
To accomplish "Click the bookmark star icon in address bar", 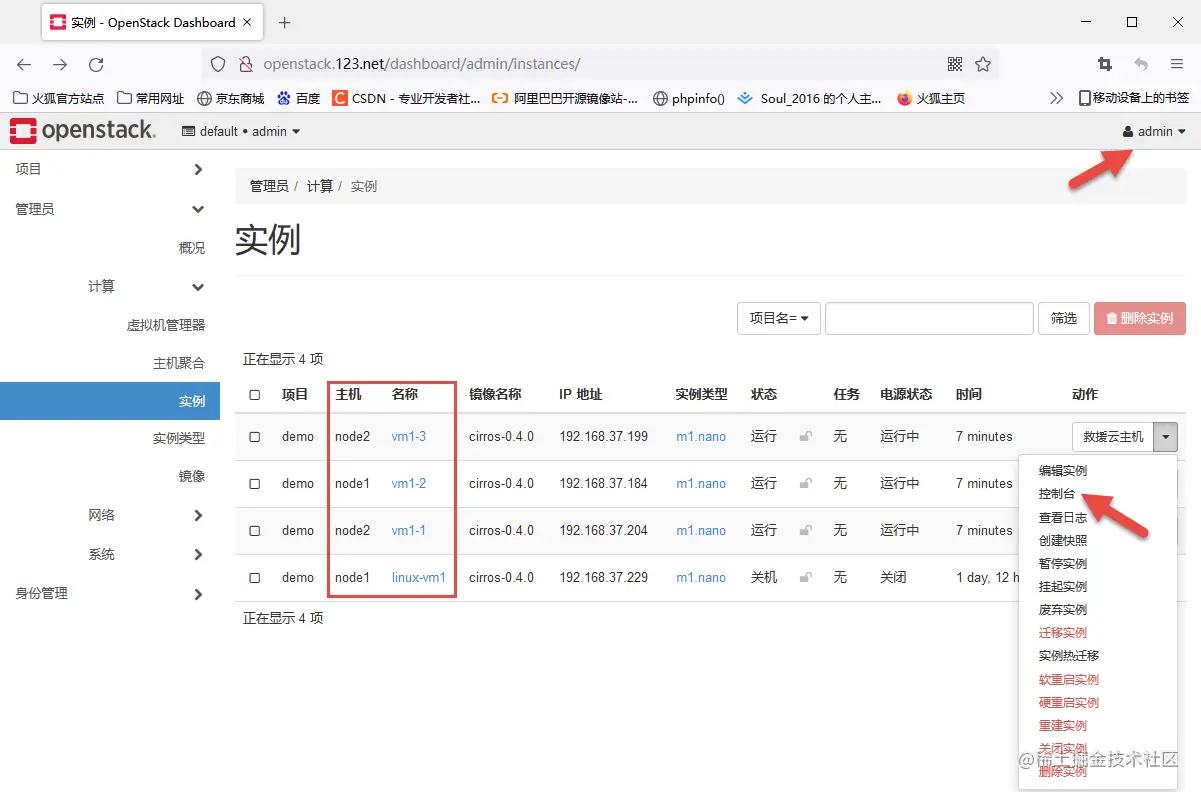I will [984, 63].
